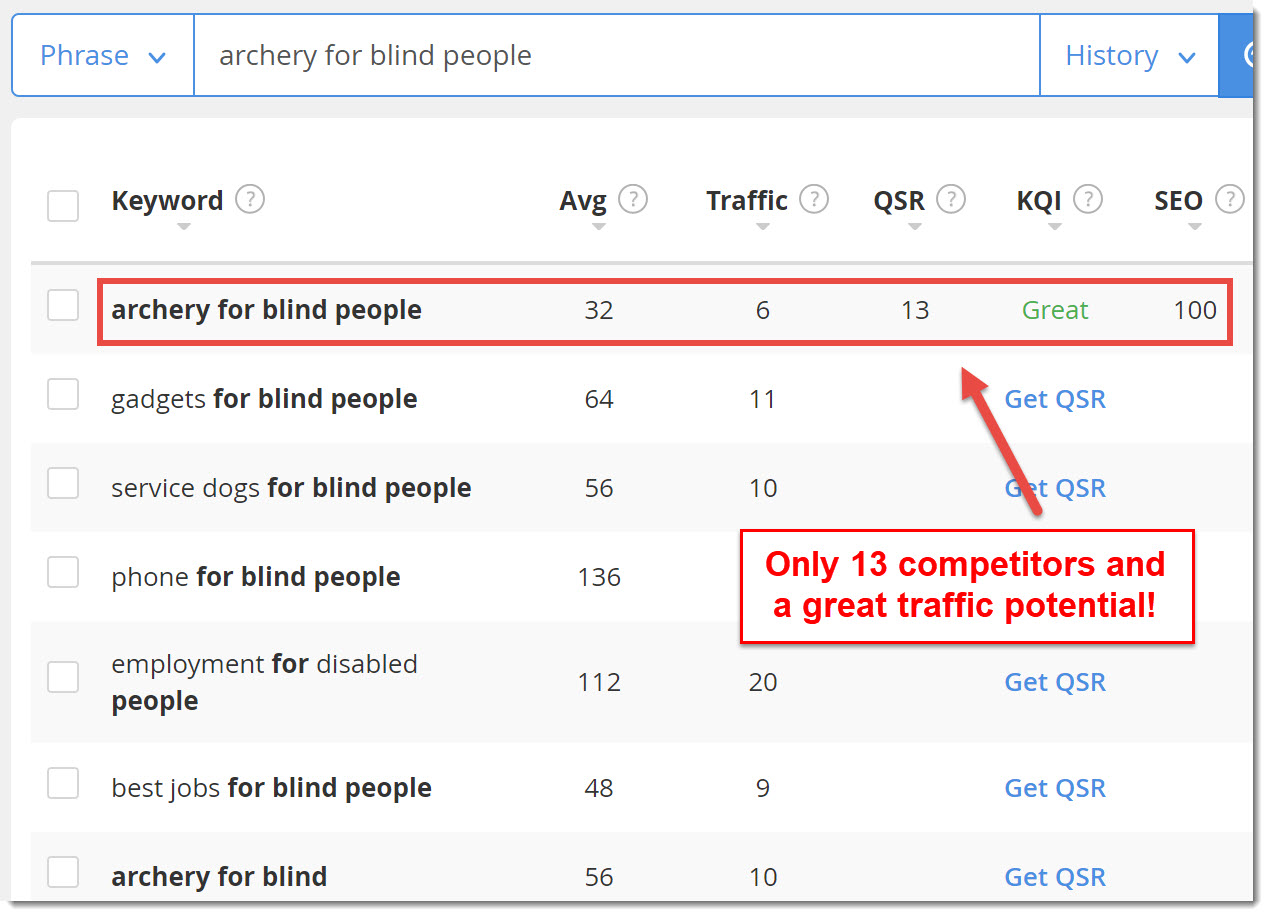Click the KQI help question mark icon
The width and height of the screenshot is (1268, 916).
[x=1087, y=200]
